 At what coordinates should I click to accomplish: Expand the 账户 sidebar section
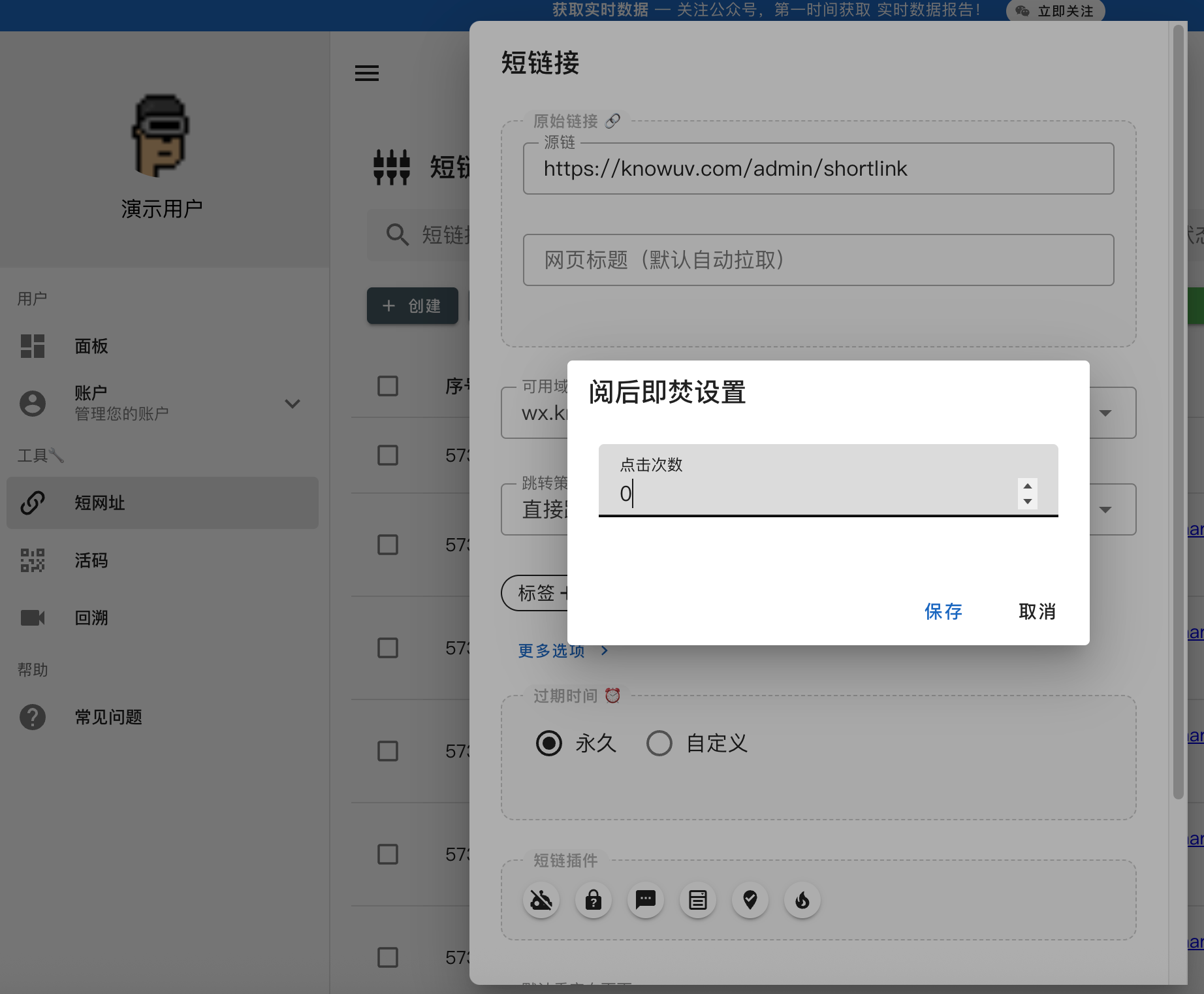293,404
